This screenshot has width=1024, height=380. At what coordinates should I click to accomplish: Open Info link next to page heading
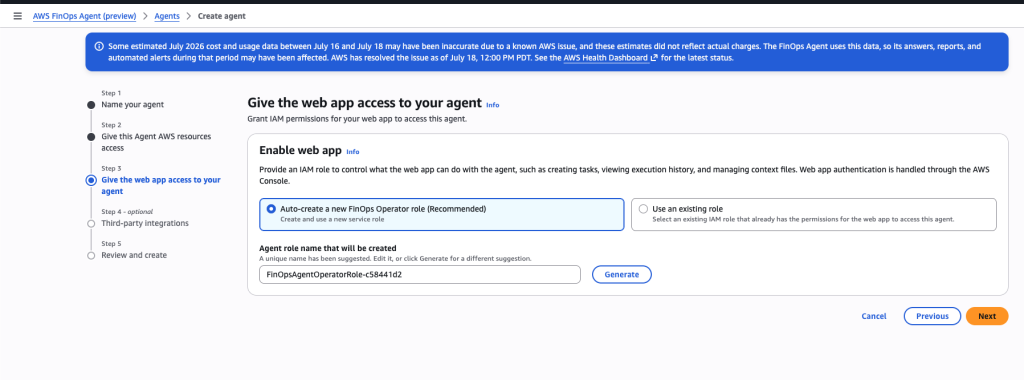(x=492, y=104)
